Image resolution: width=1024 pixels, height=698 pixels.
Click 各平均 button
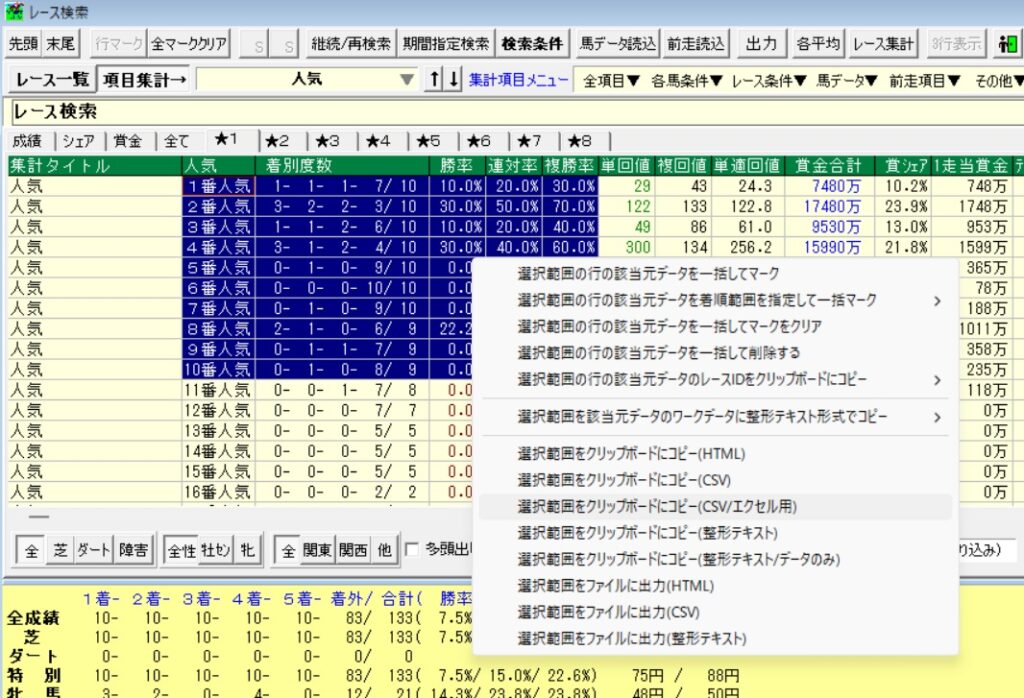click(x=818, y=44)
